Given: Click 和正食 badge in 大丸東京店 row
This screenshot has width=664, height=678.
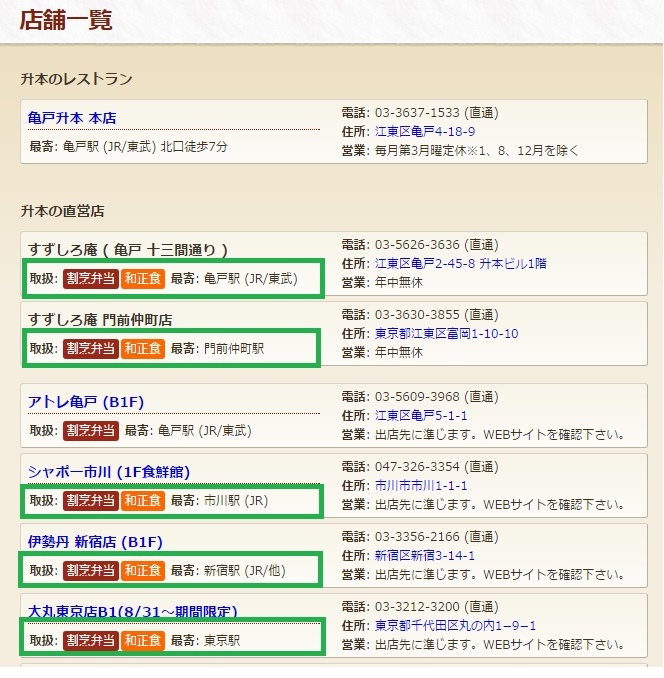Looking at the screenshot, I should pyautogui.click(x=143, y=641).
